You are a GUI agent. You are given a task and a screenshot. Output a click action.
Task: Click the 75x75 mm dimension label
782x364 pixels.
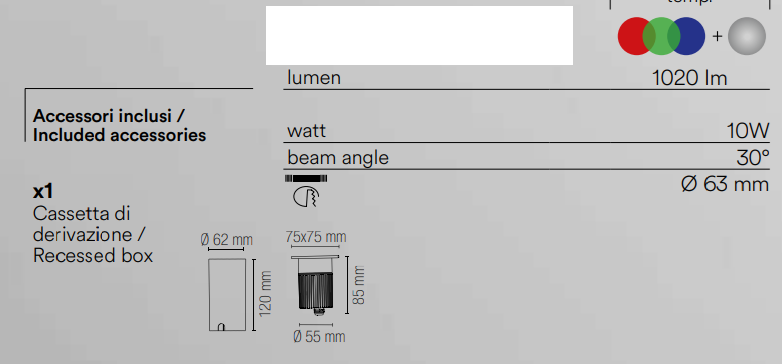click(x=316, y=236)
